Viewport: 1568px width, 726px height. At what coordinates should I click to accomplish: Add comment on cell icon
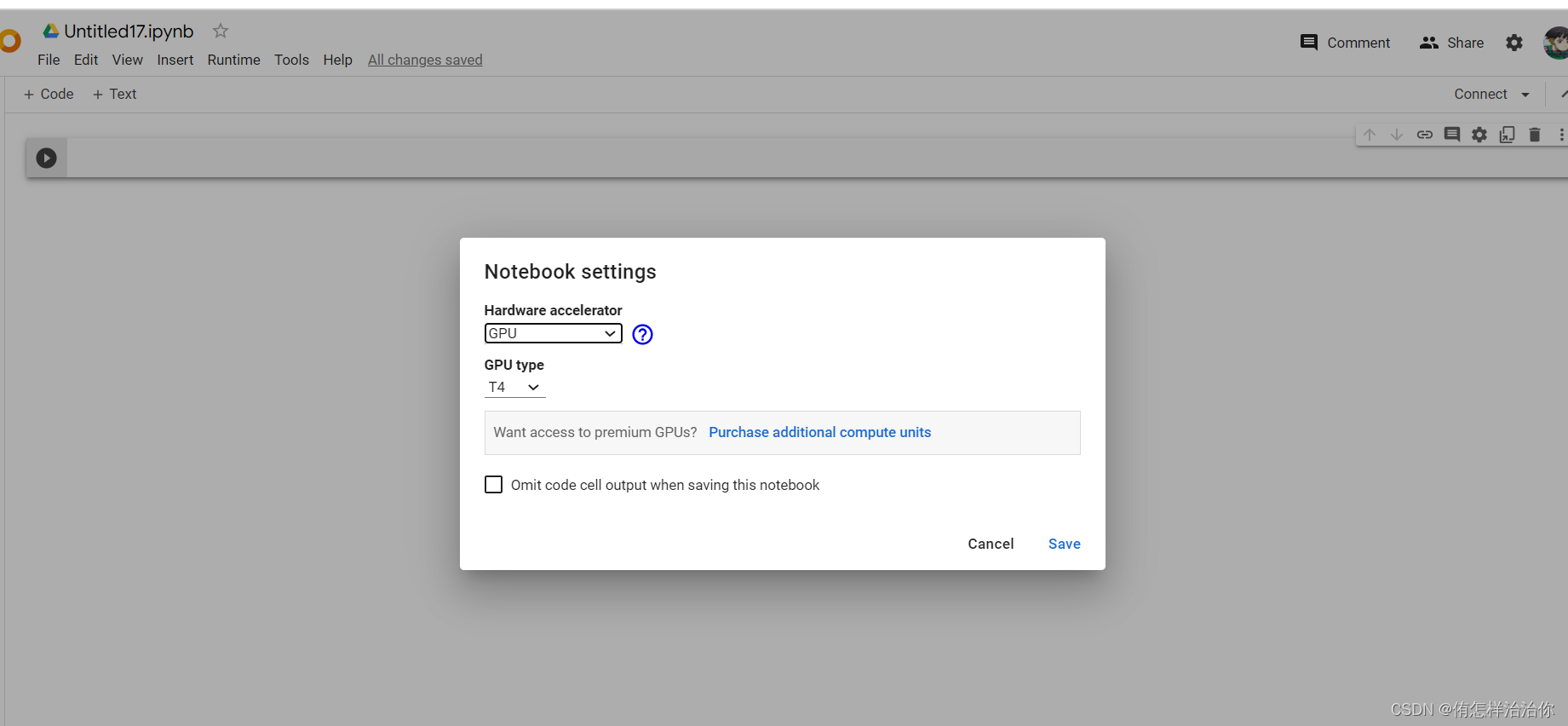pos(1452,135)
